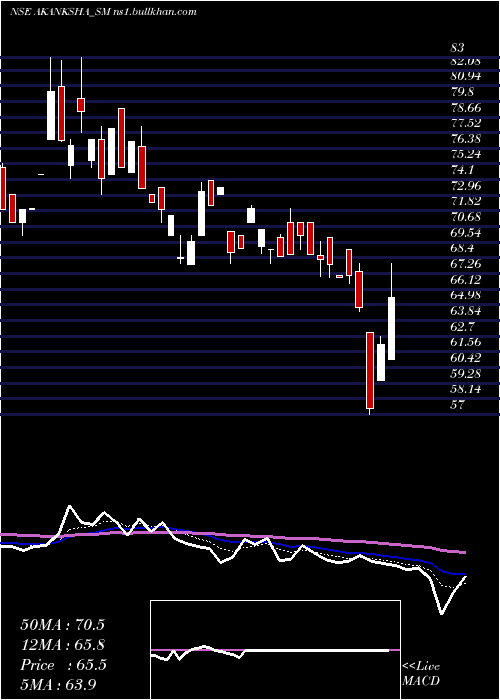Click the 64.98 price axis label
The image size is (500, 700).
point(466,295)
